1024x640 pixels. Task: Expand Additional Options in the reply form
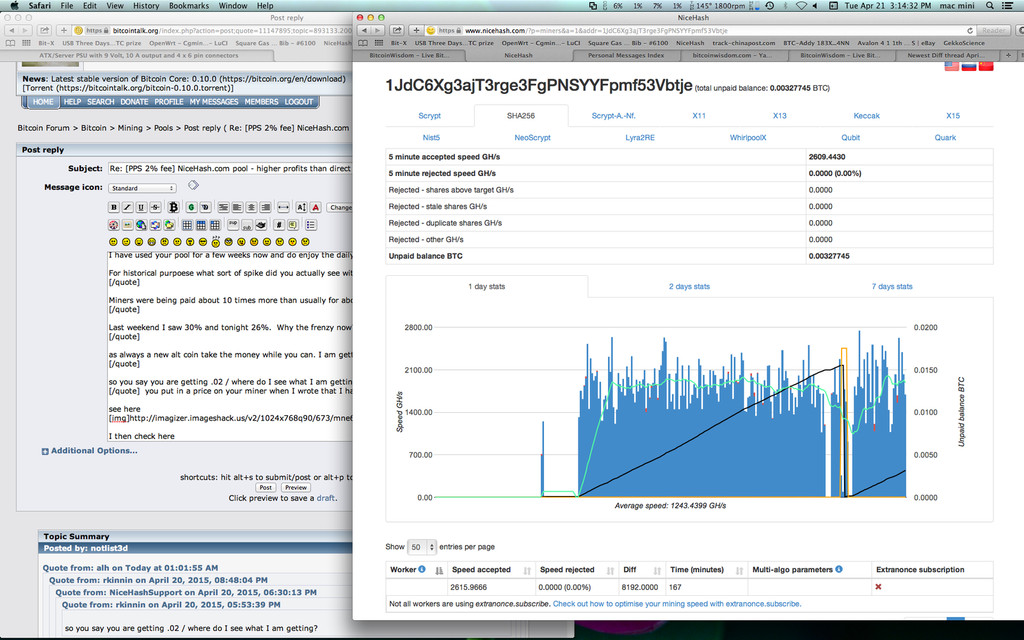[89, 451]
